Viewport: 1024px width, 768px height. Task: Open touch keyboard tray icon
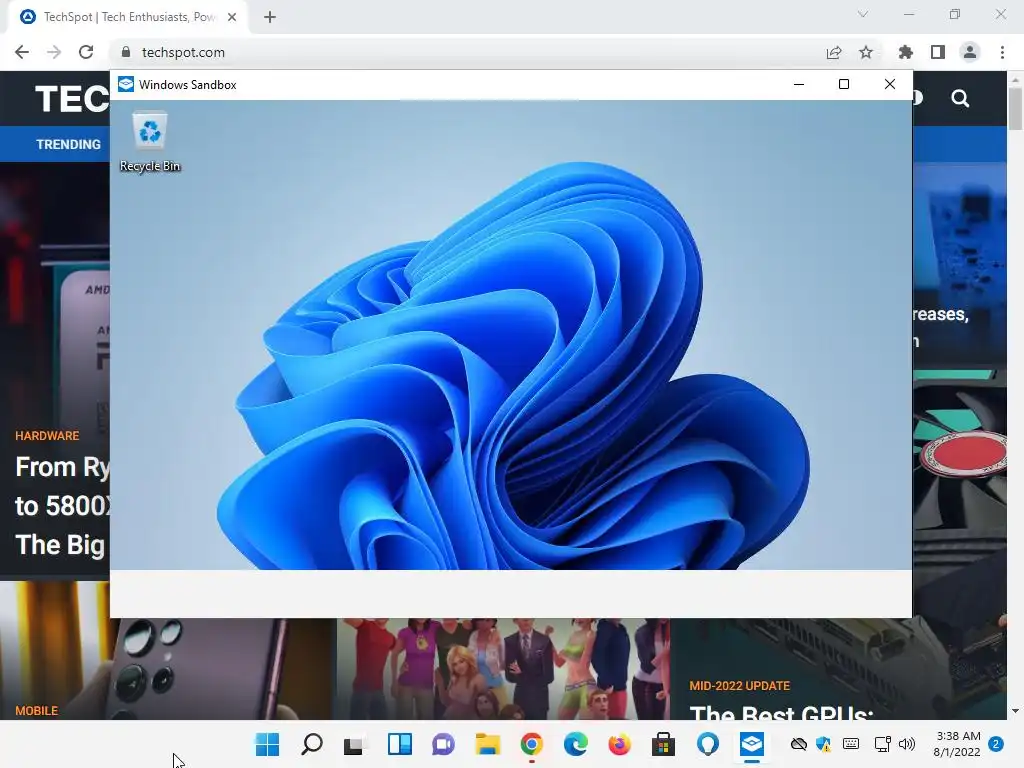[x=850, y=744]
